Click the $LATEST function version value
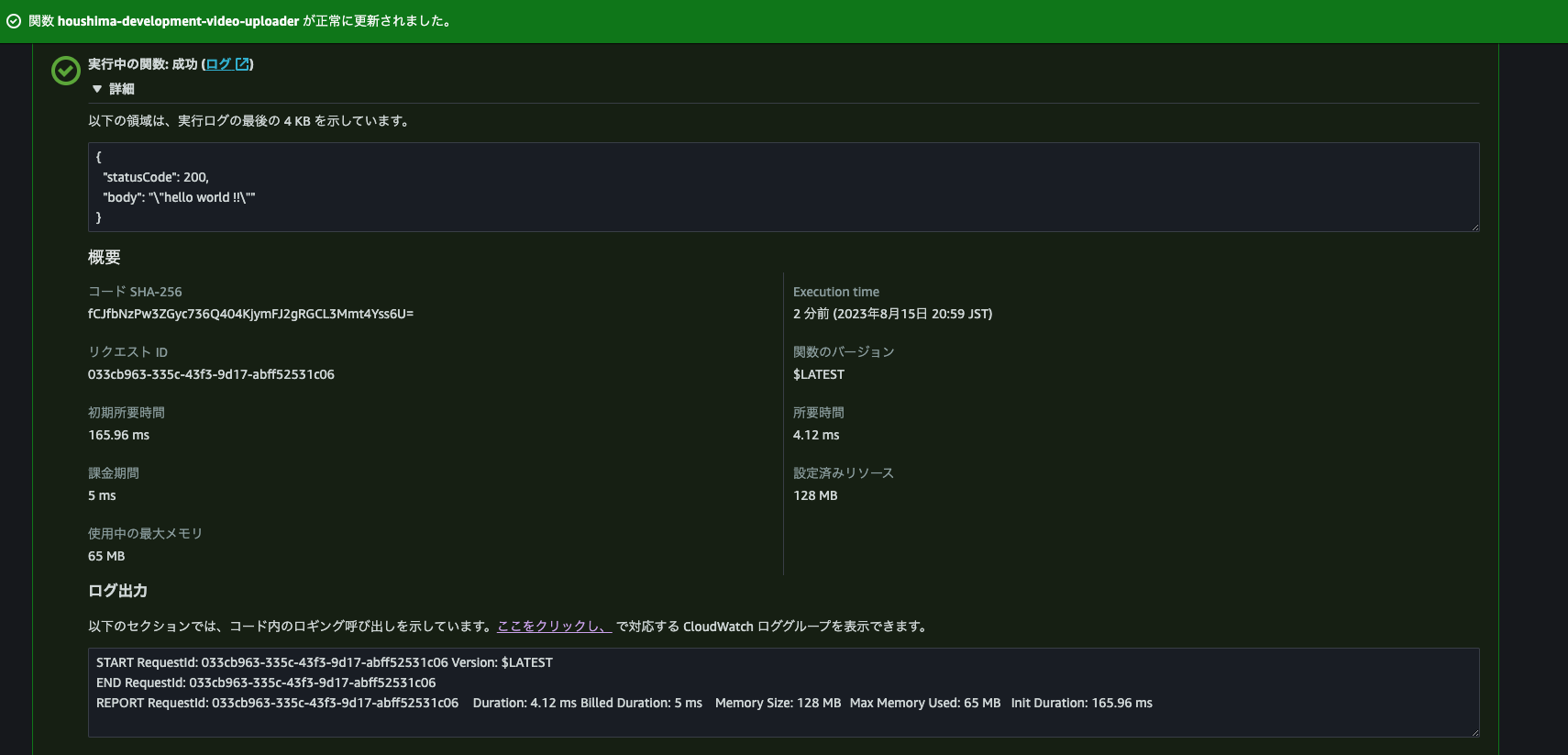This screenshot has height=755, width=1568. tap(819, 374)
